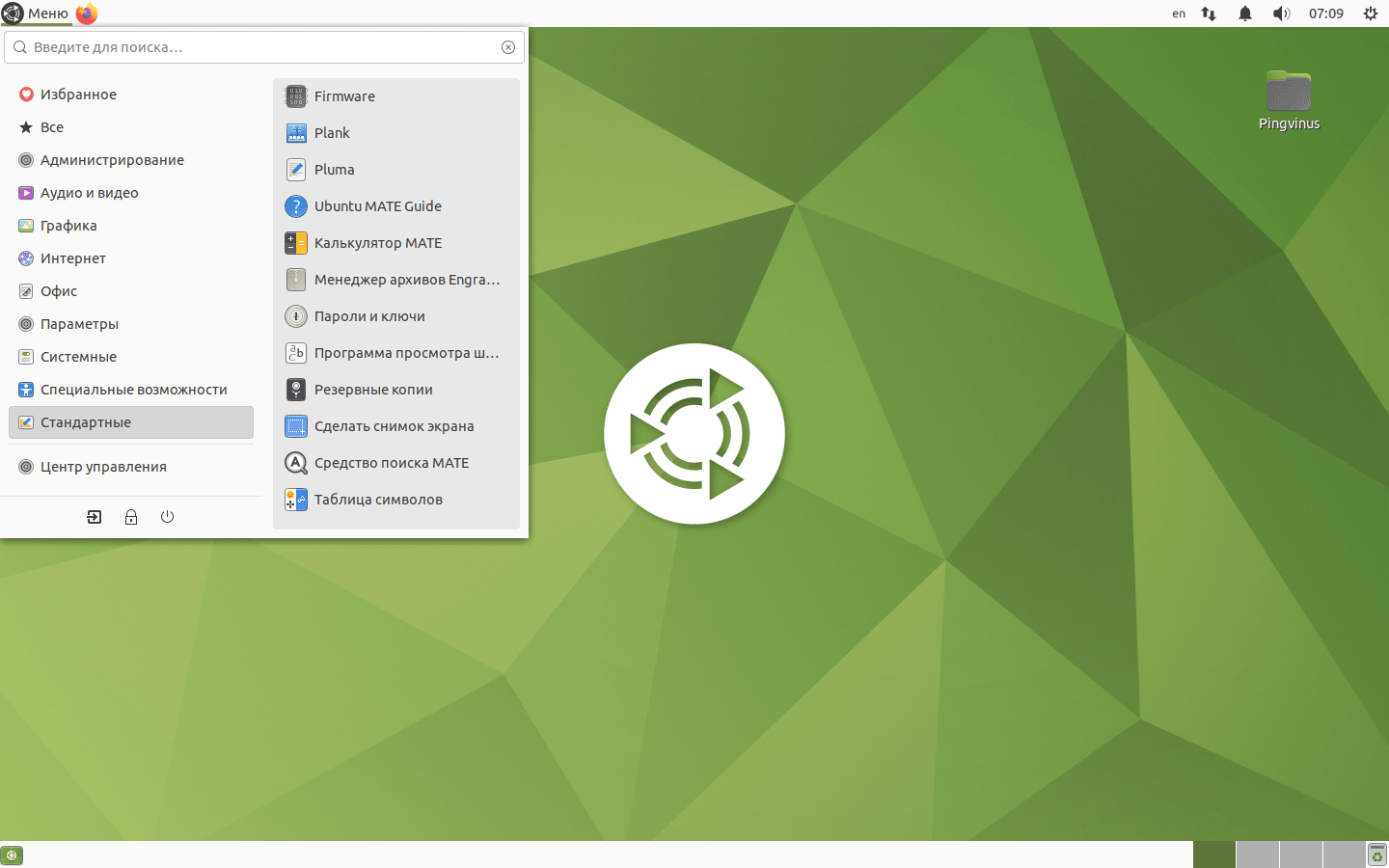This screenshot has height=868, width=1389.
Task: Select the Избранное category
Action: 131,95
